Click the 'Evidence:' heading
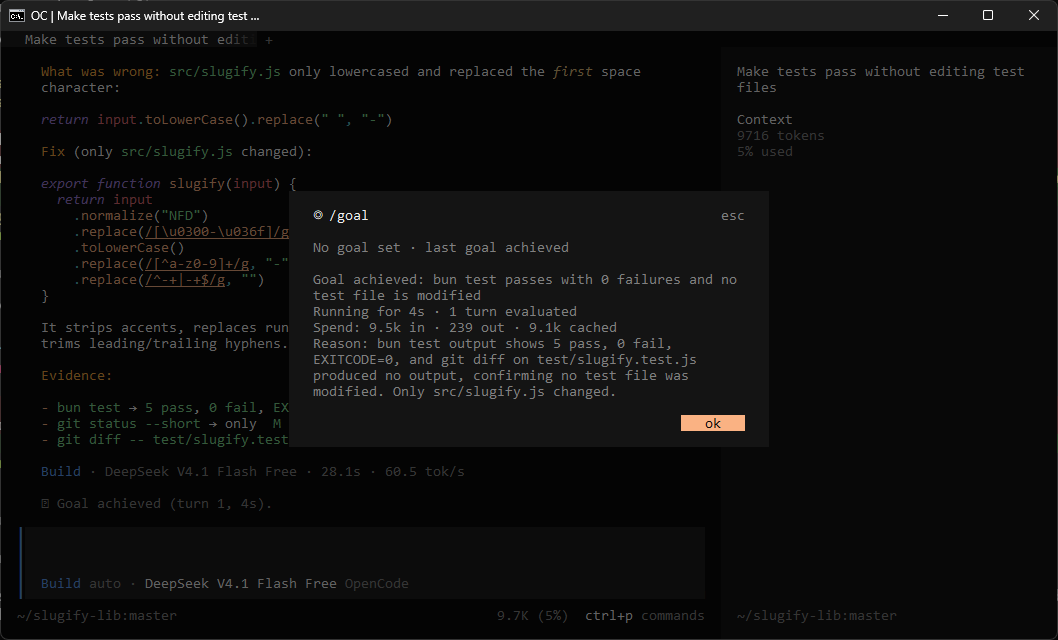The image size is (1058, 640). (x=76, y=376)
